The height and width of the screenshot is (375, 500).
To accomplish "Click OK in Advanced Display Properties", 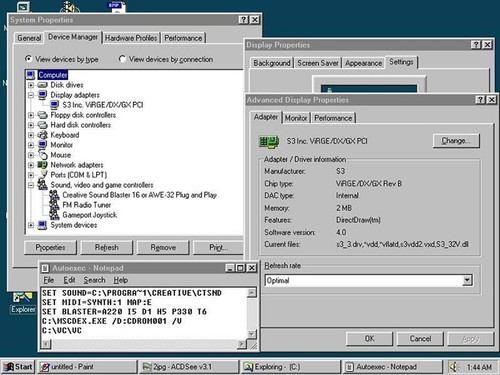I will coord(369,339).
